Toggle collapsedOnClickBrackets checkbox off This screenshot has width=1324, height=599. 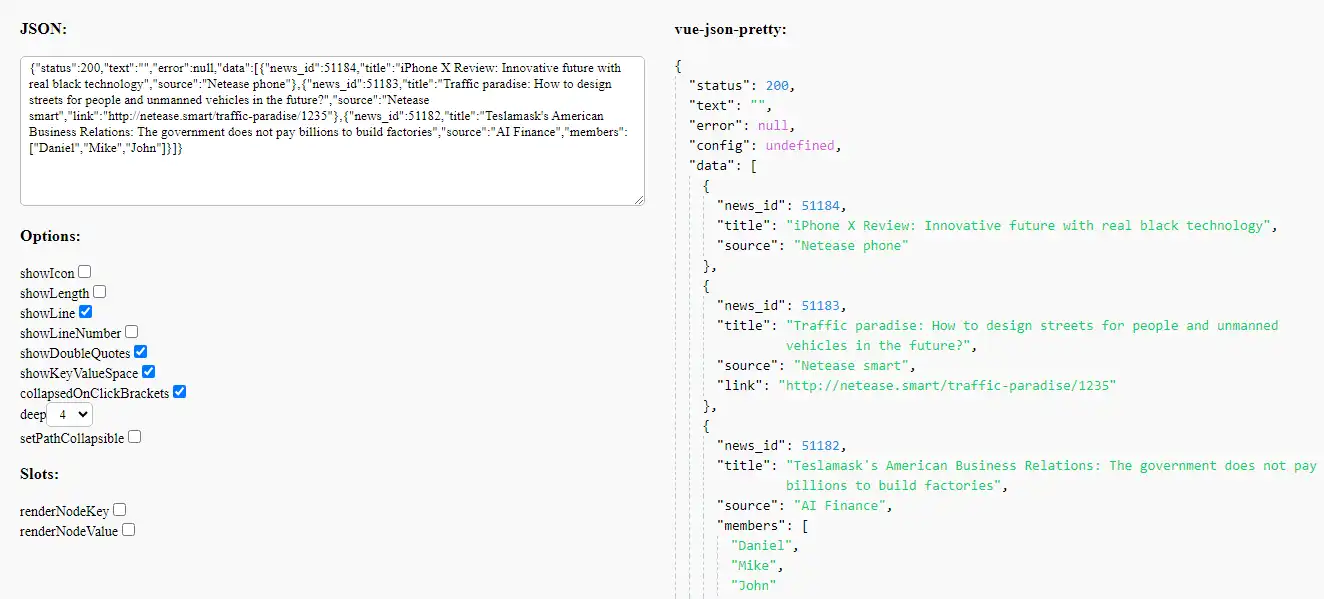[x=180, y=392]
